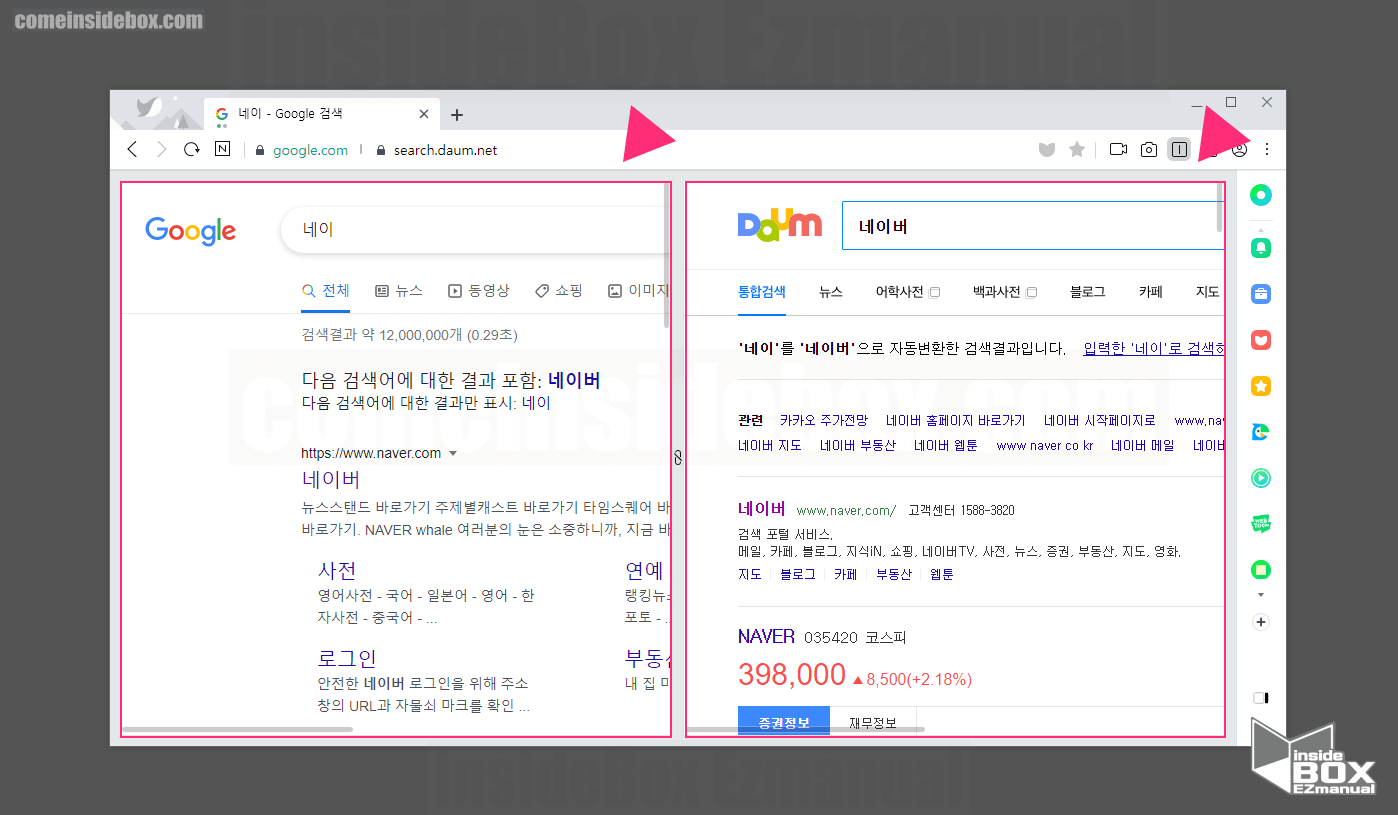Click the search.daum.net address in the address bar
Screen dimensions: 1398x815
[445, 150]
